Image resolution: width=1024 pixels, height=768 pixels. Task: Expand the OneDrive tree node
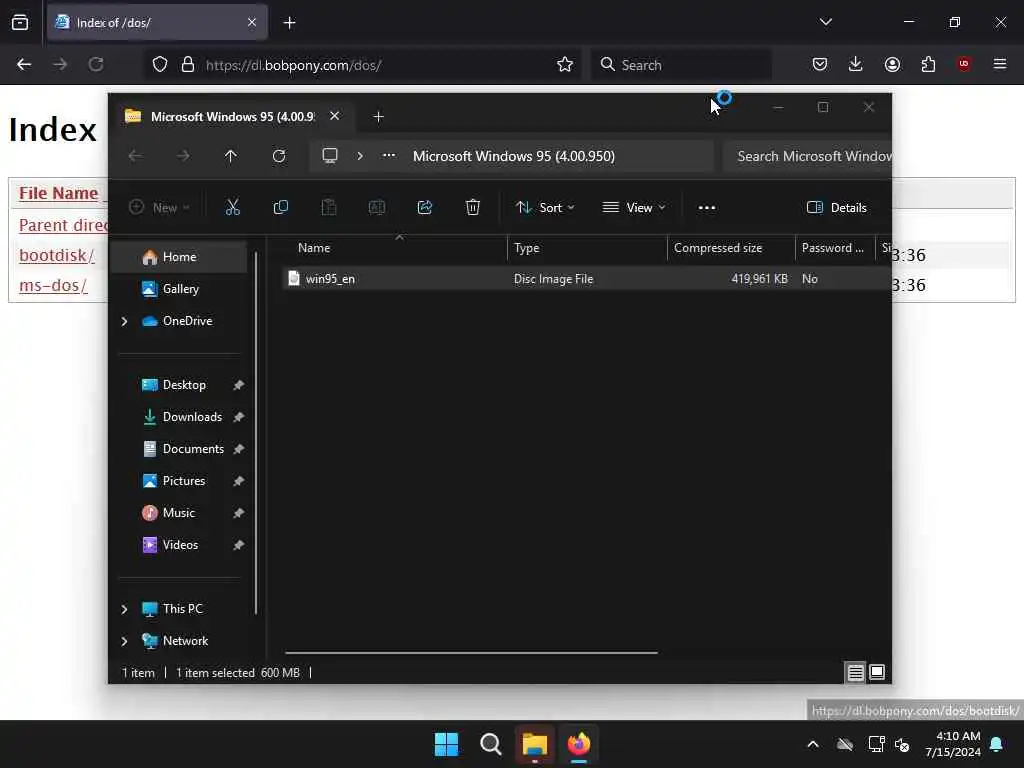pos(125,321)
